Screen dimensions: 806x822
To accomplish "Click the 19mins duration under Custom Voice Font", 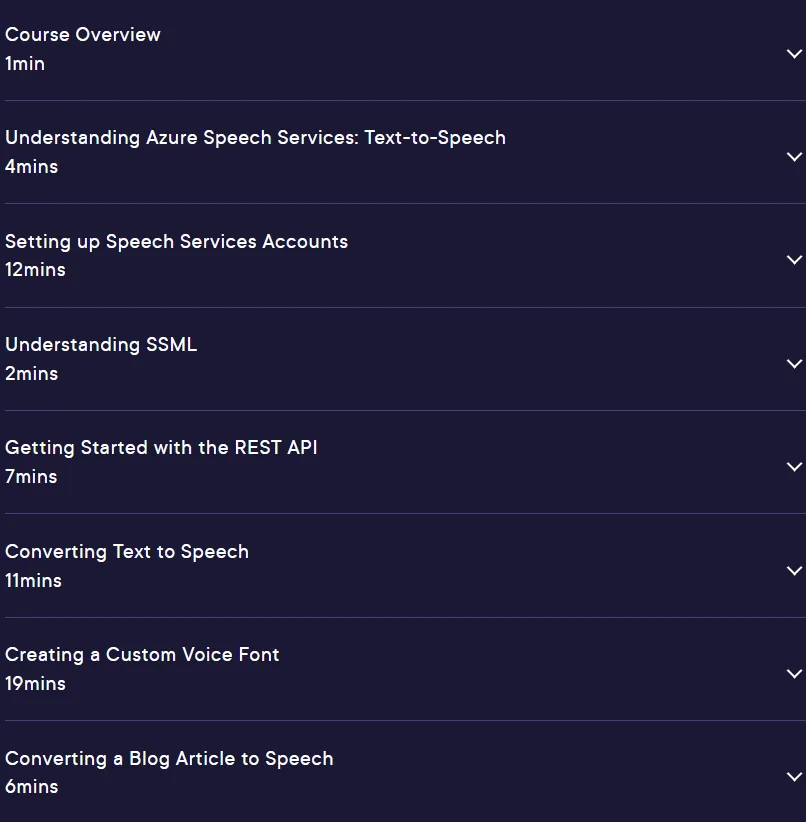I will (35, 684).
